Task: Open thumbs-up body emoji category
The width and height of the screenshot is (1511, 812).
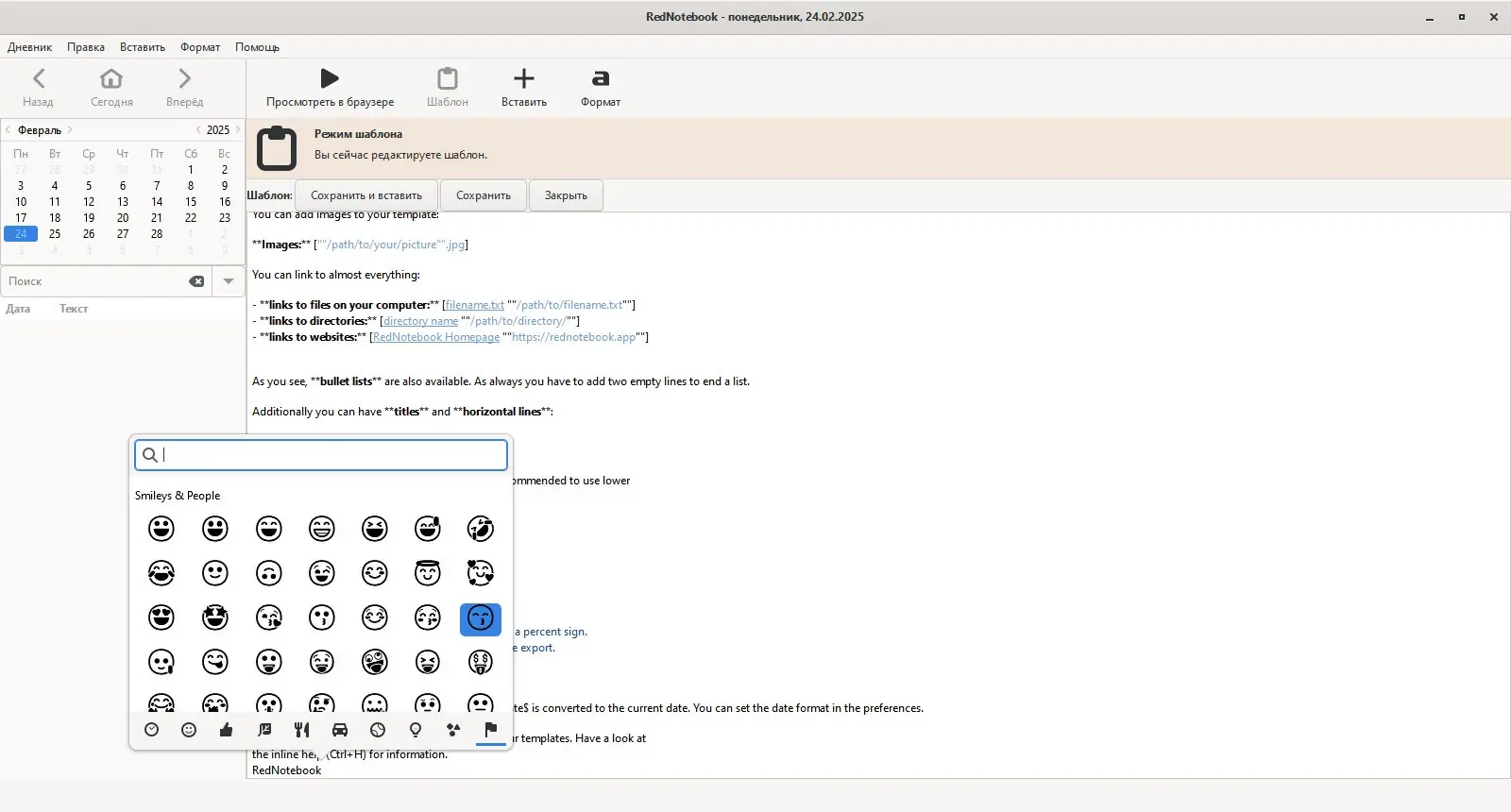Action: 227,730
